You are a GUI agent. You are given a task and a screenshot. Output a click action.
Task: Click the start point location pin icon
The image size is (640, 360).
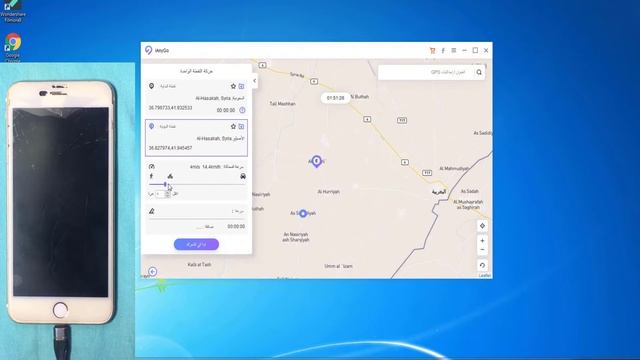151,86
